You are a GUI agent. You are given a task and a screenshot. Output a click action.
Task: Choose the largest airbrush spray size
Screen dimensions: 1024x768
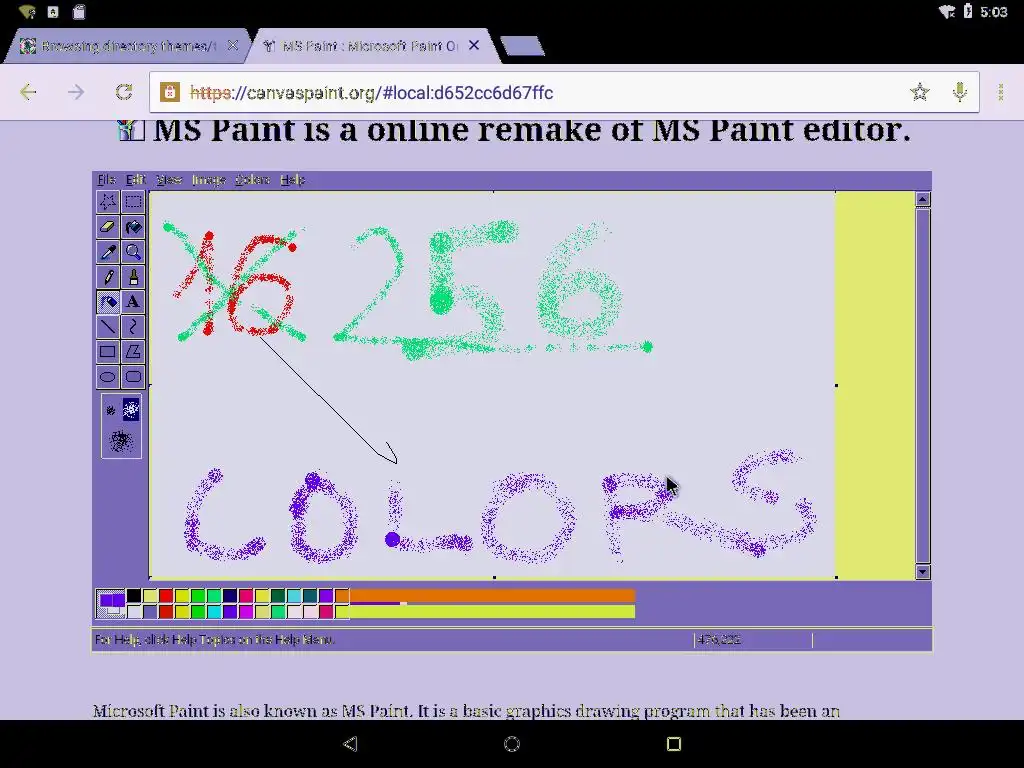pos(121,441)
